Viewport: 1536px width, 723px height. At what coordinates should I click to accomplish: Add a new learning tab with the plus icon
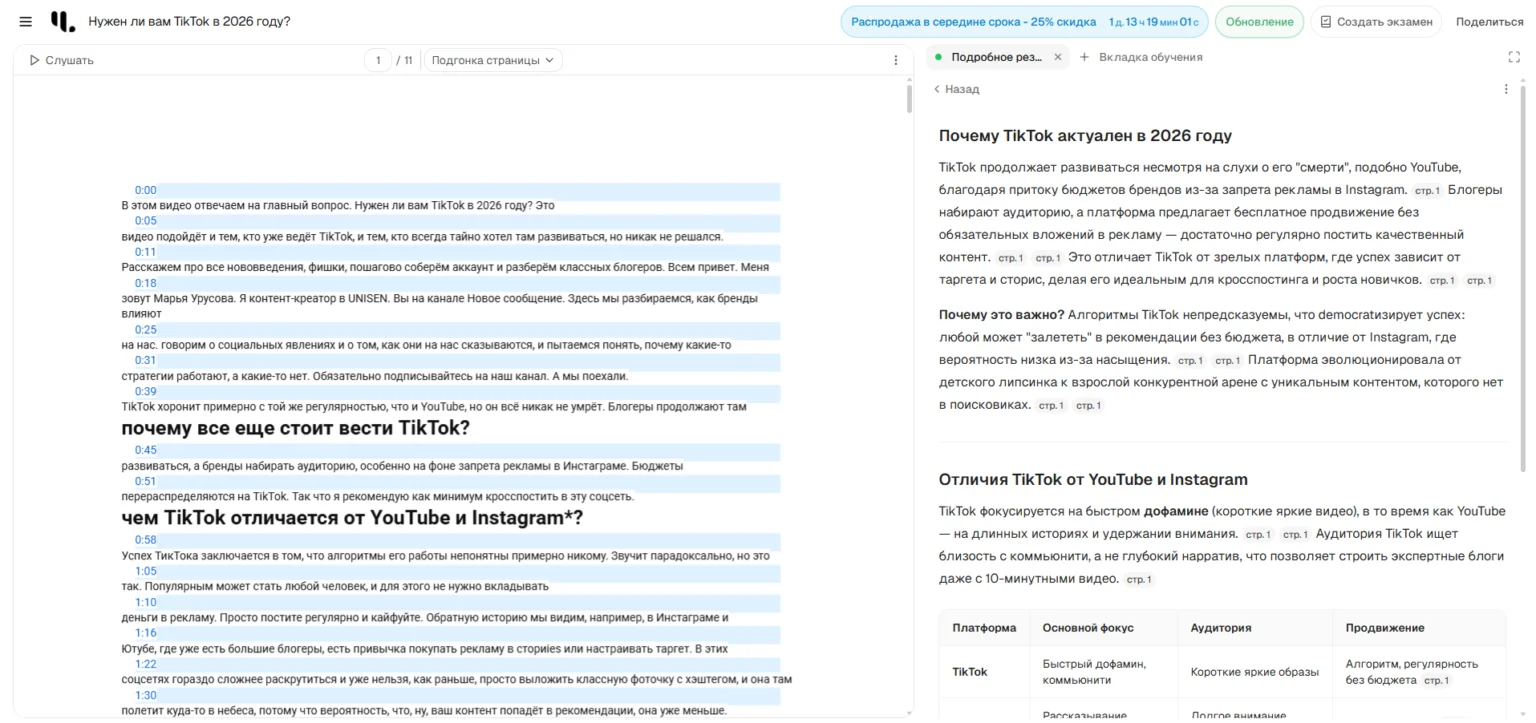point(1087,57)
